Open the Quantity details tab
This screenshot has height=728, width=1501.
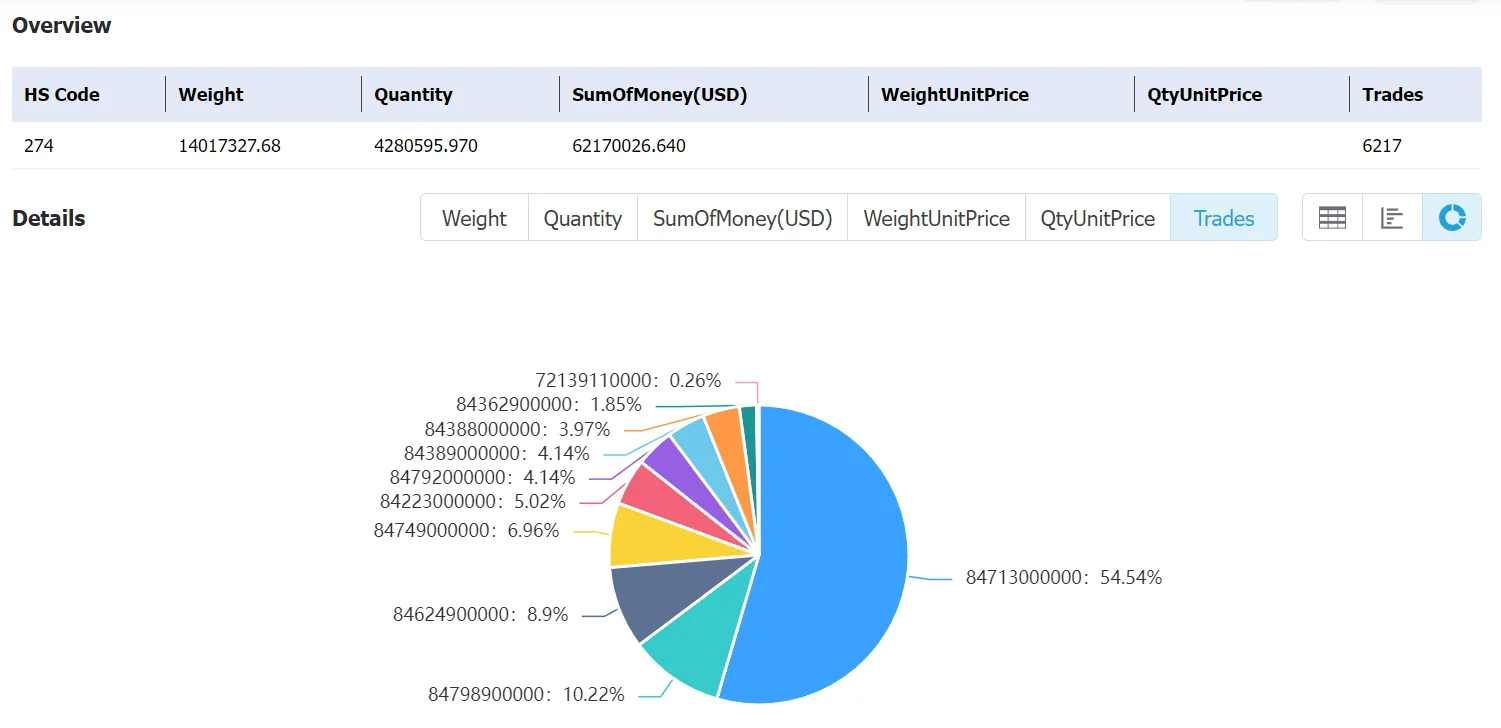click(583, 218)
